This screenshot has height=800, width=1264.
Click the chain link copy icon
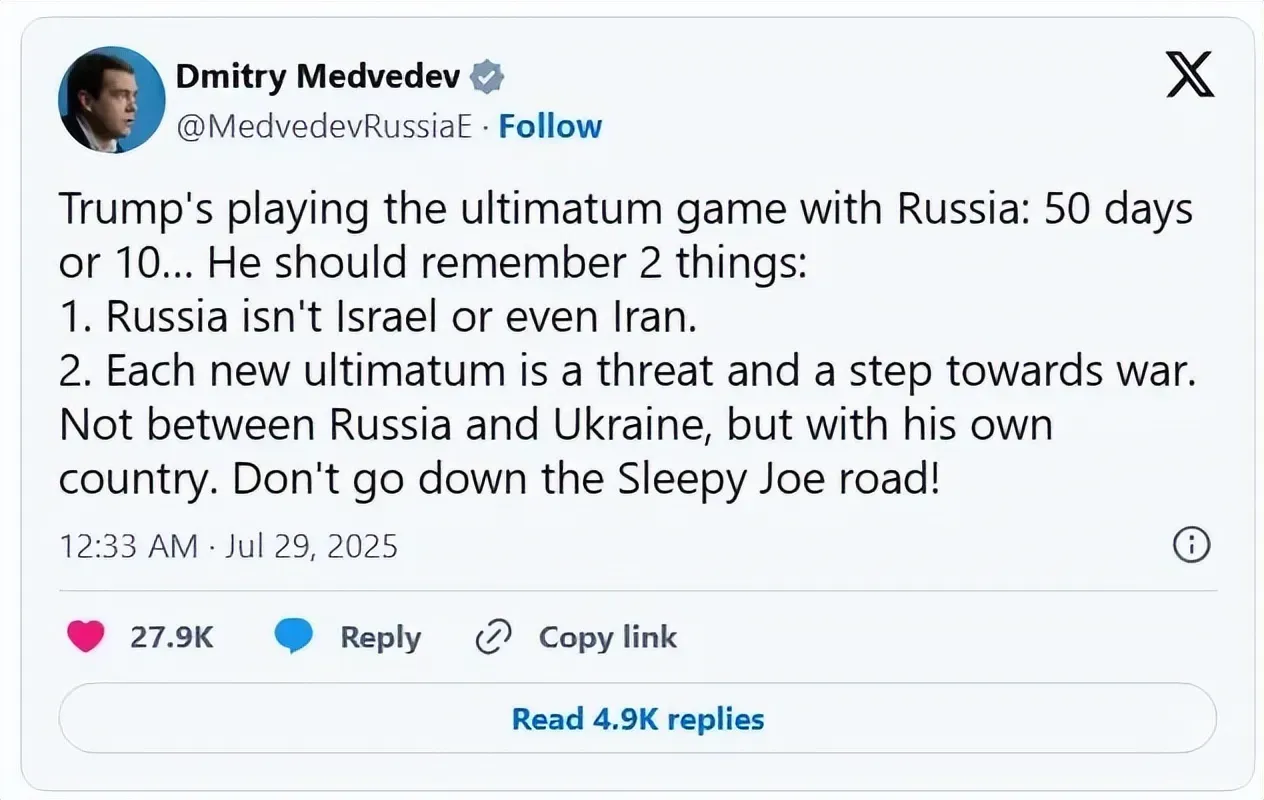494,637
